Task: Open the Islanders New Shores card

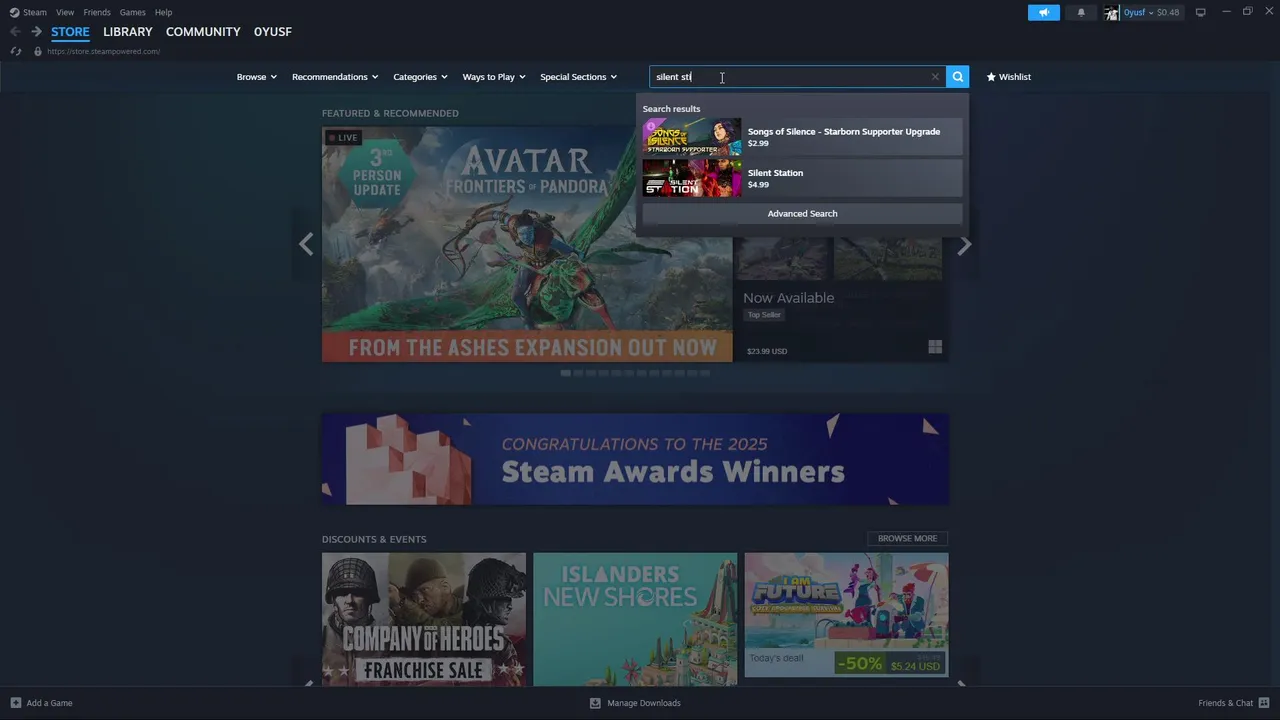Action: click(635, 619)
